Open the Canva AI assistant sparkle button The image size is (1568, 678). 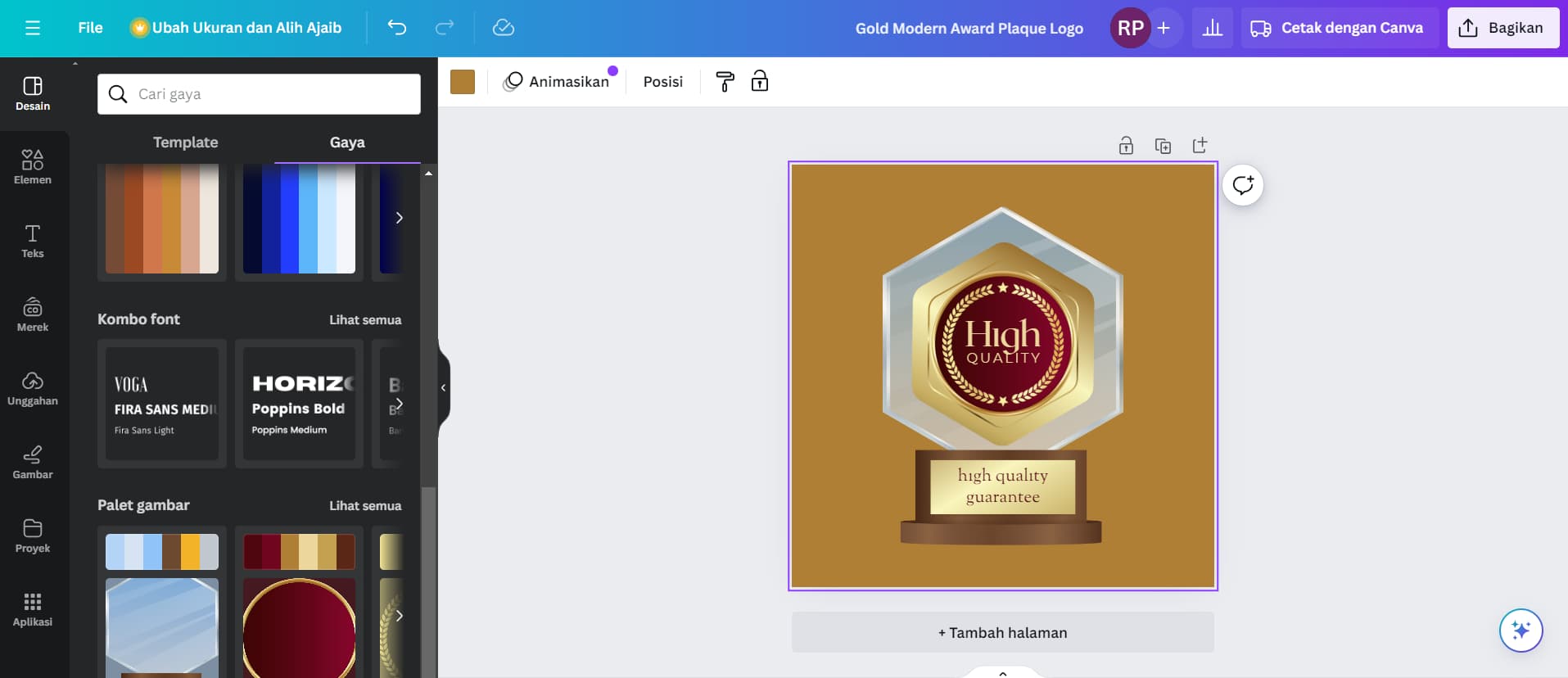click(x=1521, y=630)
